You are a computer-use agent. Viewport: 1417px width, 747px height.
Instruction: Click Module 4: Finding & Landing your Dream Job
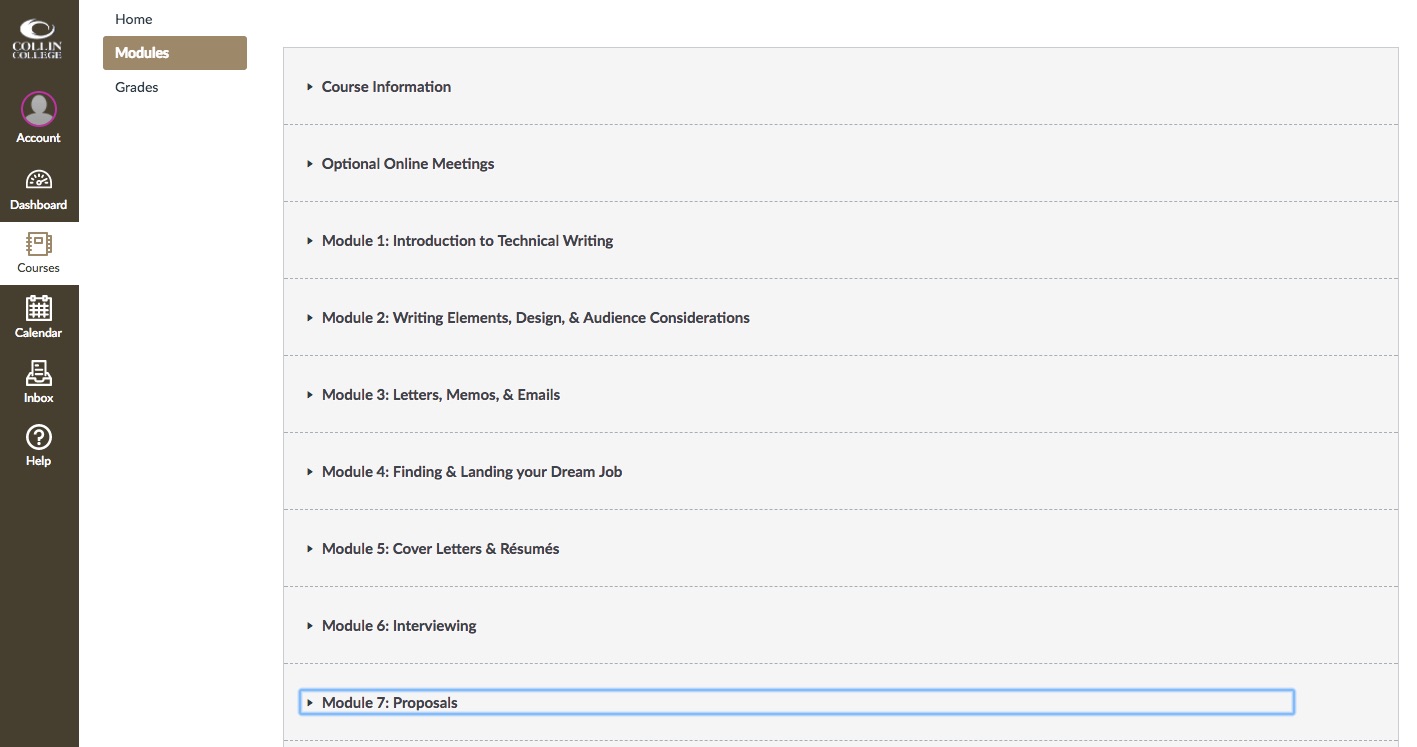471,472
